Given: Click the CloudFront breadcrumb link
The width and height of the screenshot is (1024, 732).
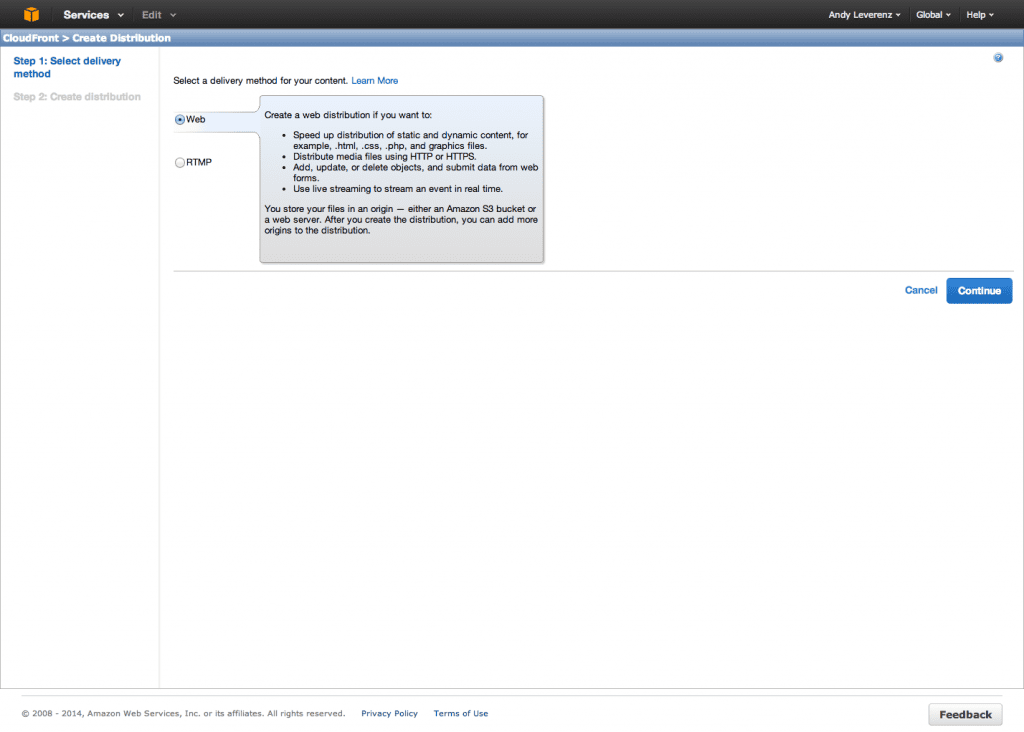Looking at the screenshot, I should [x=33, y=37].
